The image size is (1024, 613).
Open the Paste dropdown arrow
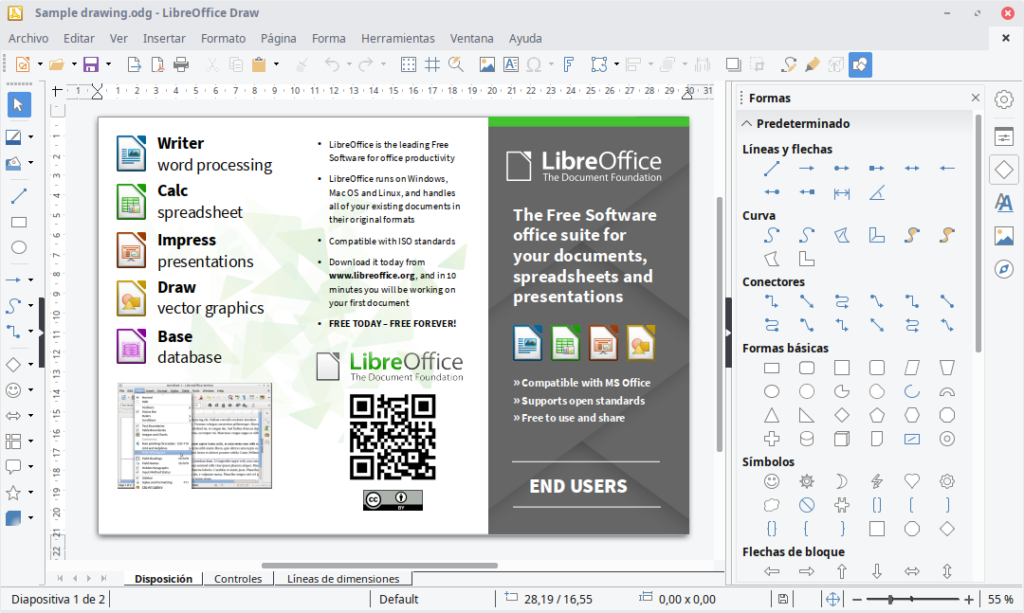[276, 64]
